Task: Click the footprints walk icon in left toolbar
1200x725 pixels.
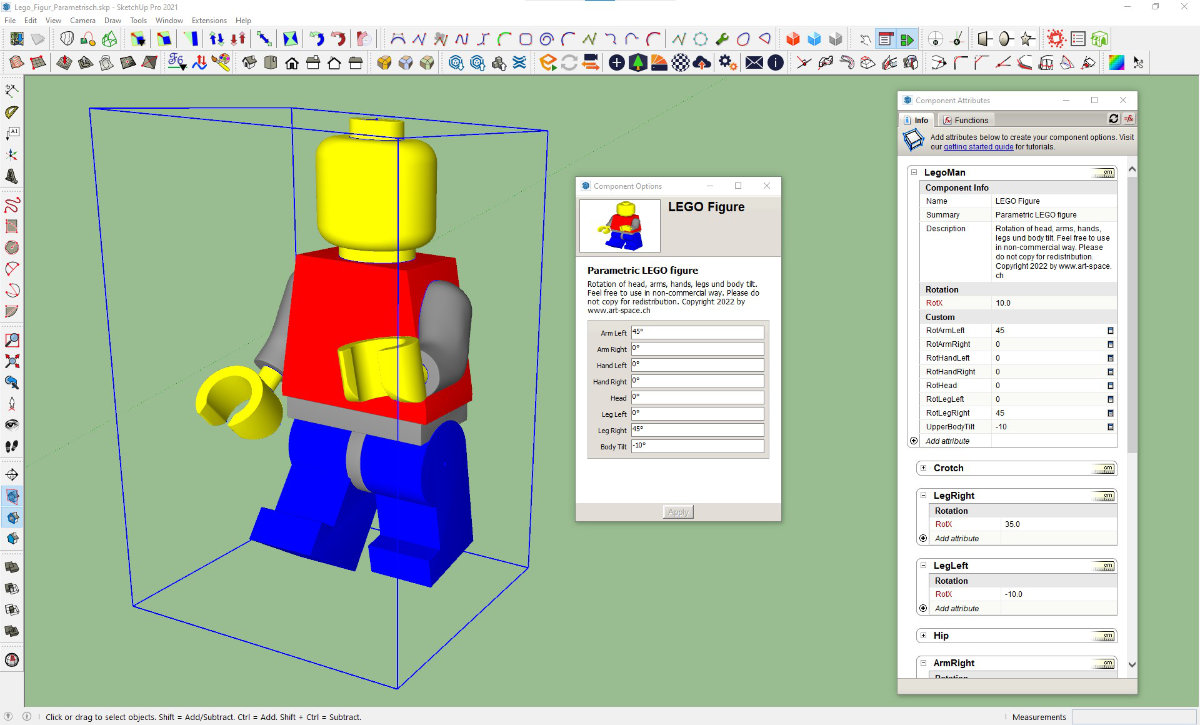Action: 12,446
